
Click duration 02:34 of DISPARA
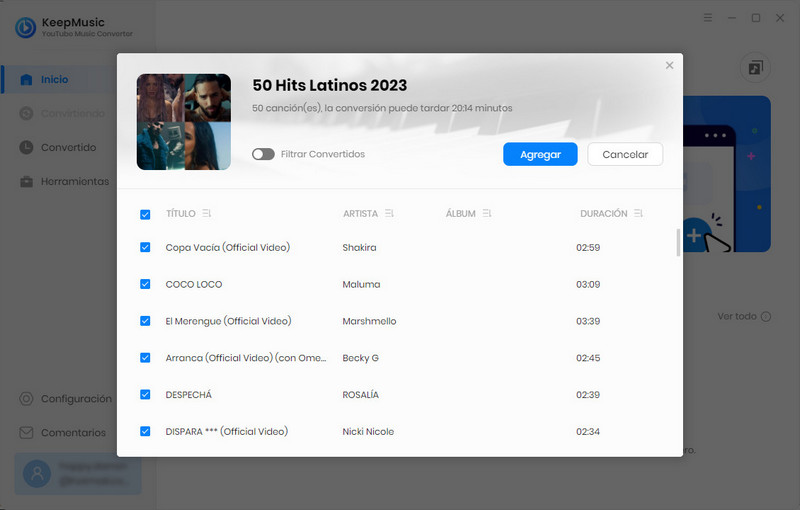pos(588,431)
